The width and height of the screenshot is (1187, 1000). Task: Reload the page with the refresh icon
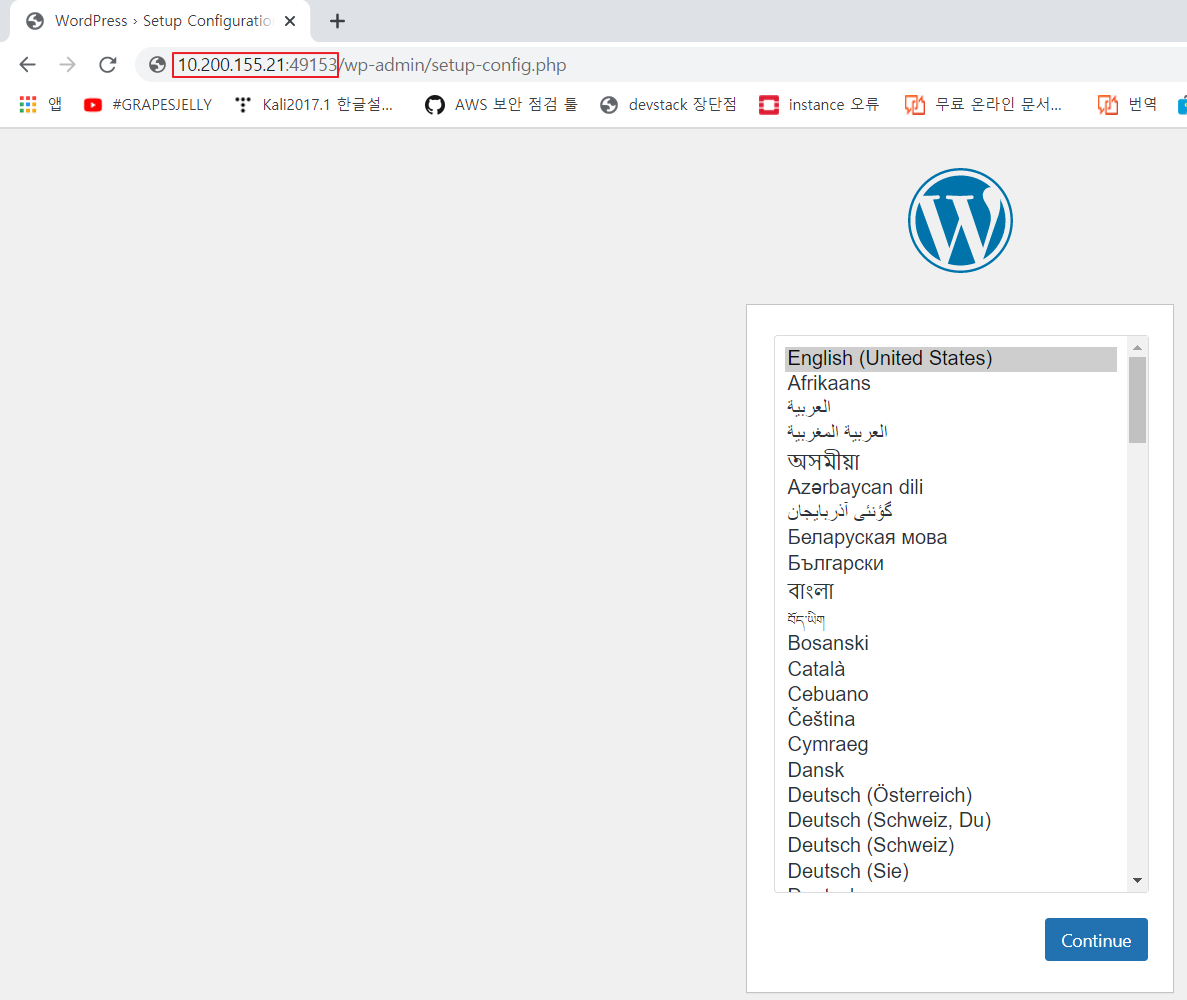[107, 65]
